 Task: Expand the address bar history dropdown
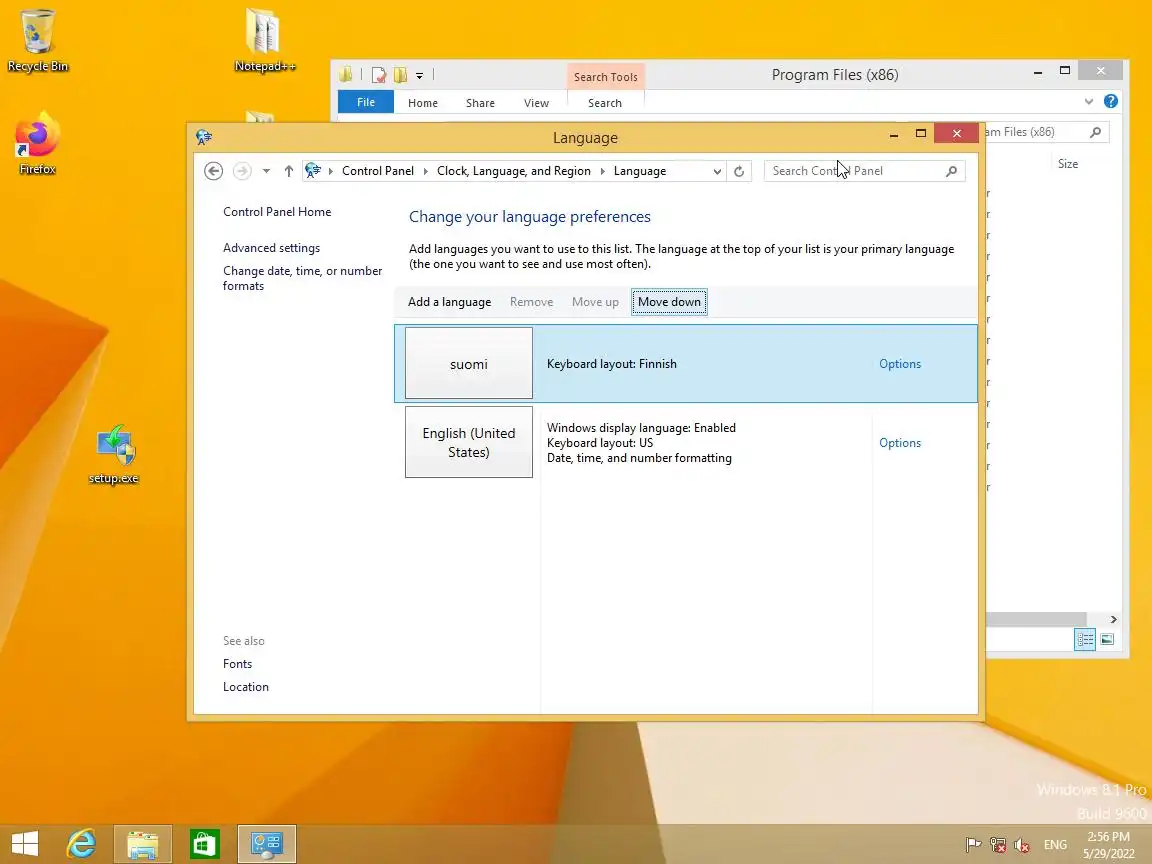point(717,171)
